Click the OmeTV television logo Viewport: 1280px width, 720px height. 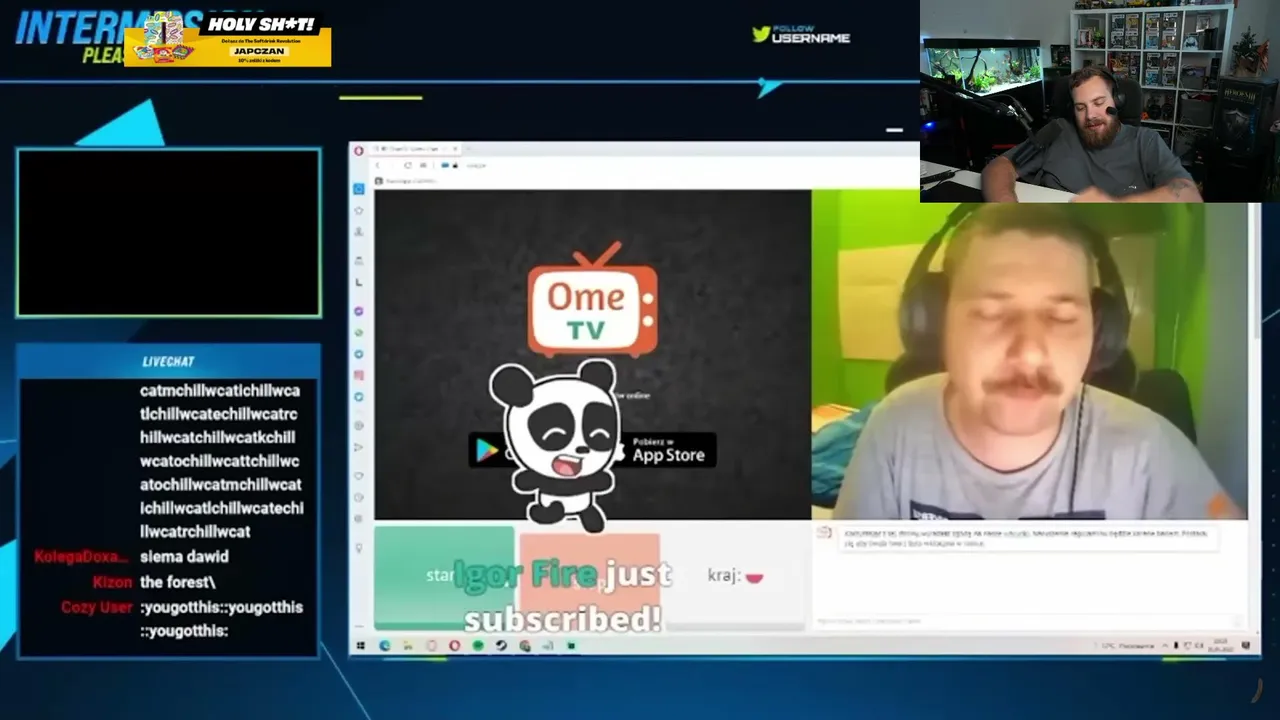[x=593, y=300]
